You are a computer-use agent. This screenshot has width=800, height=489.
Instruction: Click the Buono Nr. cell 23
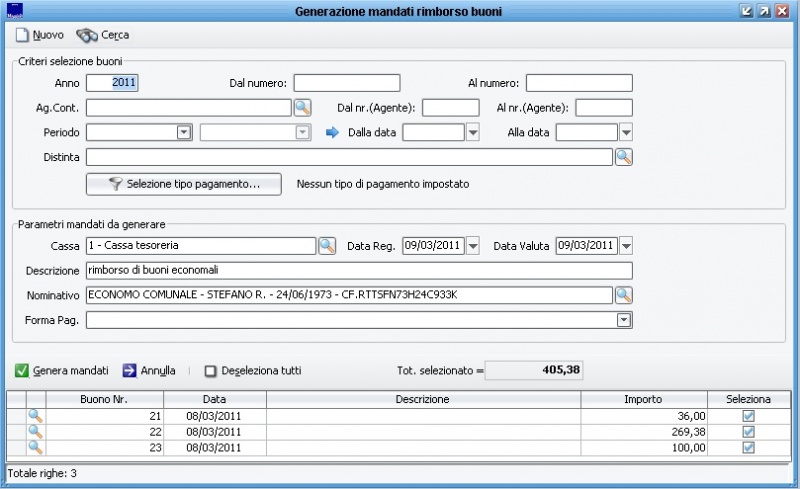point(105,448)
